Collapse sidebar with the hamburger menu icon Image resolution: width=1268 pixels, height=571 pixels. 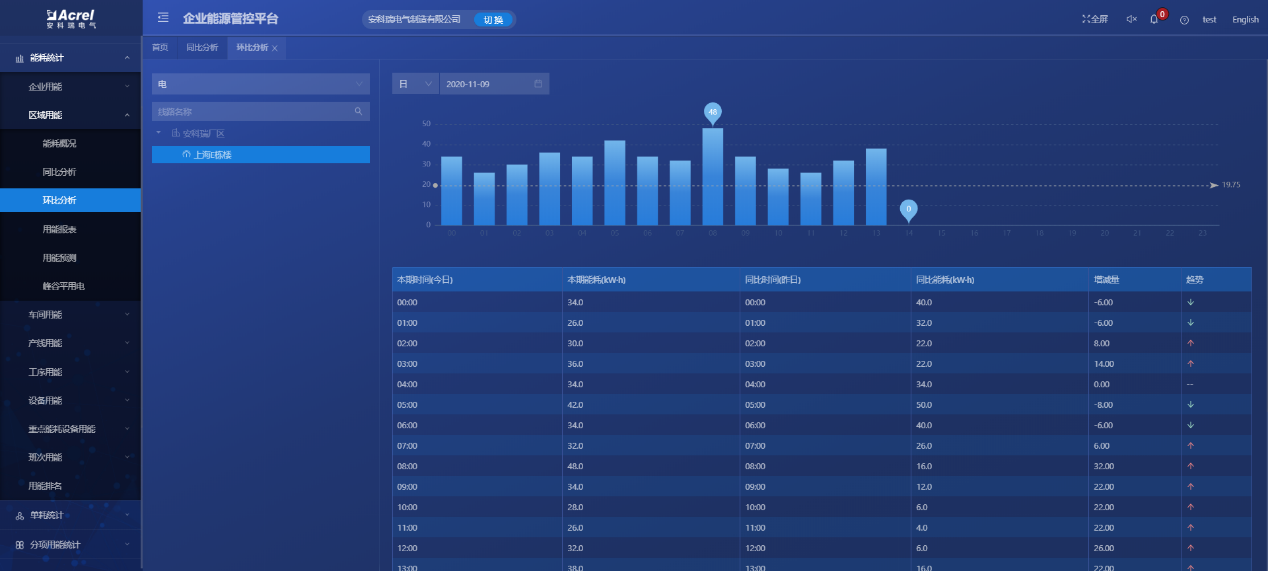tap(163, 18)
